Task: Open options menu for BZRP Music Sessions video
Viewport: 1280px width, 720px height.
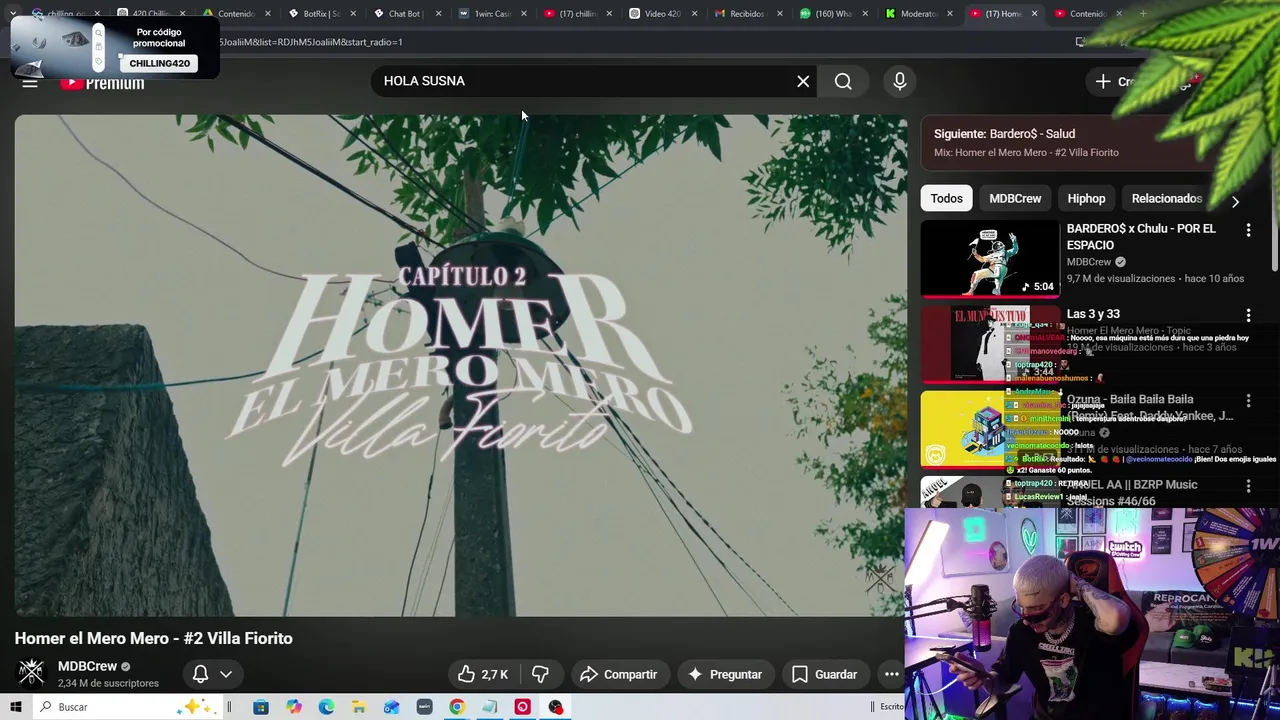Action: click(x=1248, y=485)
